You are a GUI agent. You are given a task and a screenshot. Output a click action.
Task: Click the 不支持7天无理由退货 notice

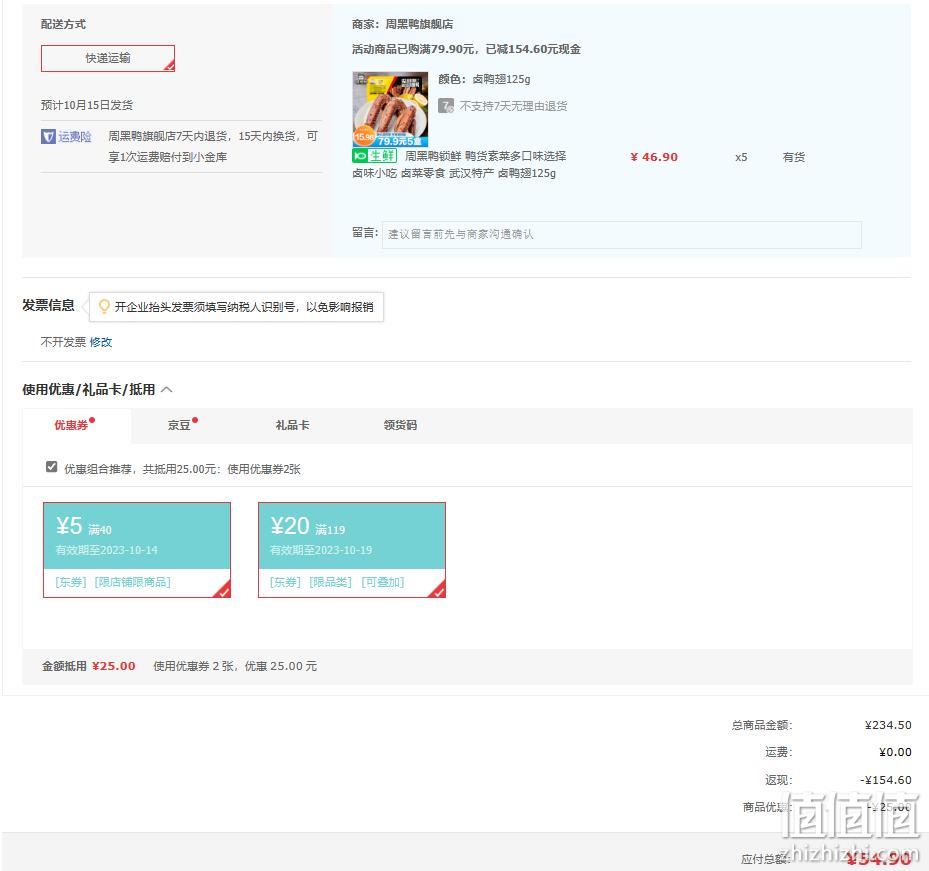[513, 106]
